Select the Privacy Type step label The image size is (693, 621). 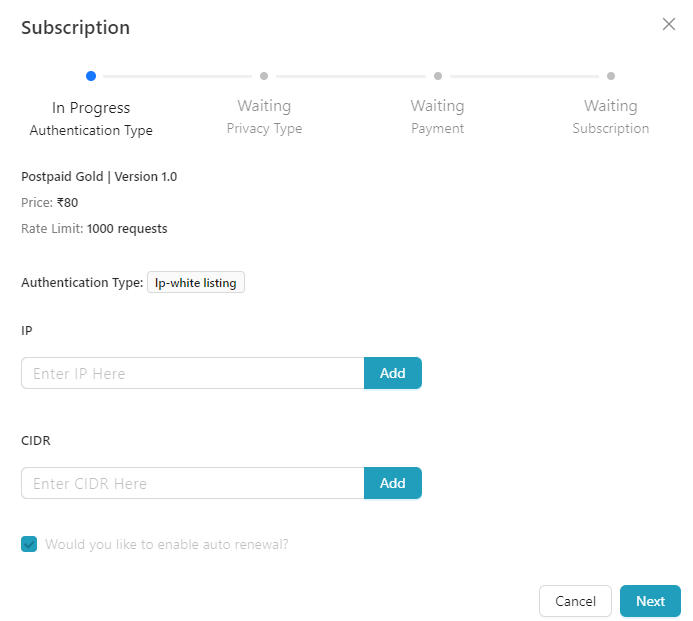pos(264,128)
